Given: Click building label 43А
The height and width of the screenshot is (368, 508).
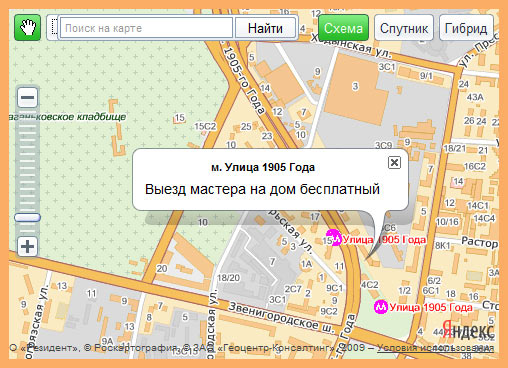Looking at the screenshot, I should 475,97.
